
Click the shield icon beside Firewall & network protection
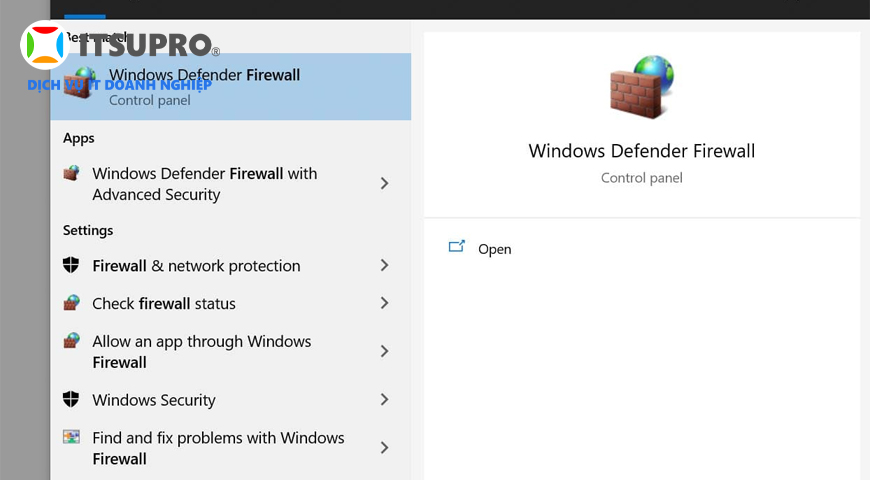pos(71,265)
